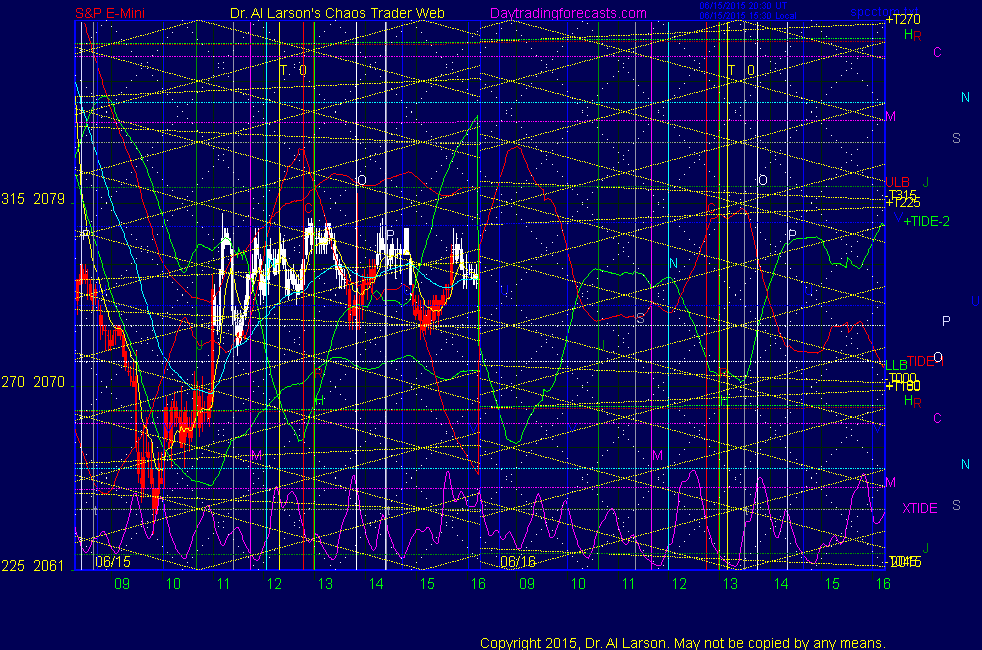Click the "S&P E-Mini" chart title

(x=110, y=13)
